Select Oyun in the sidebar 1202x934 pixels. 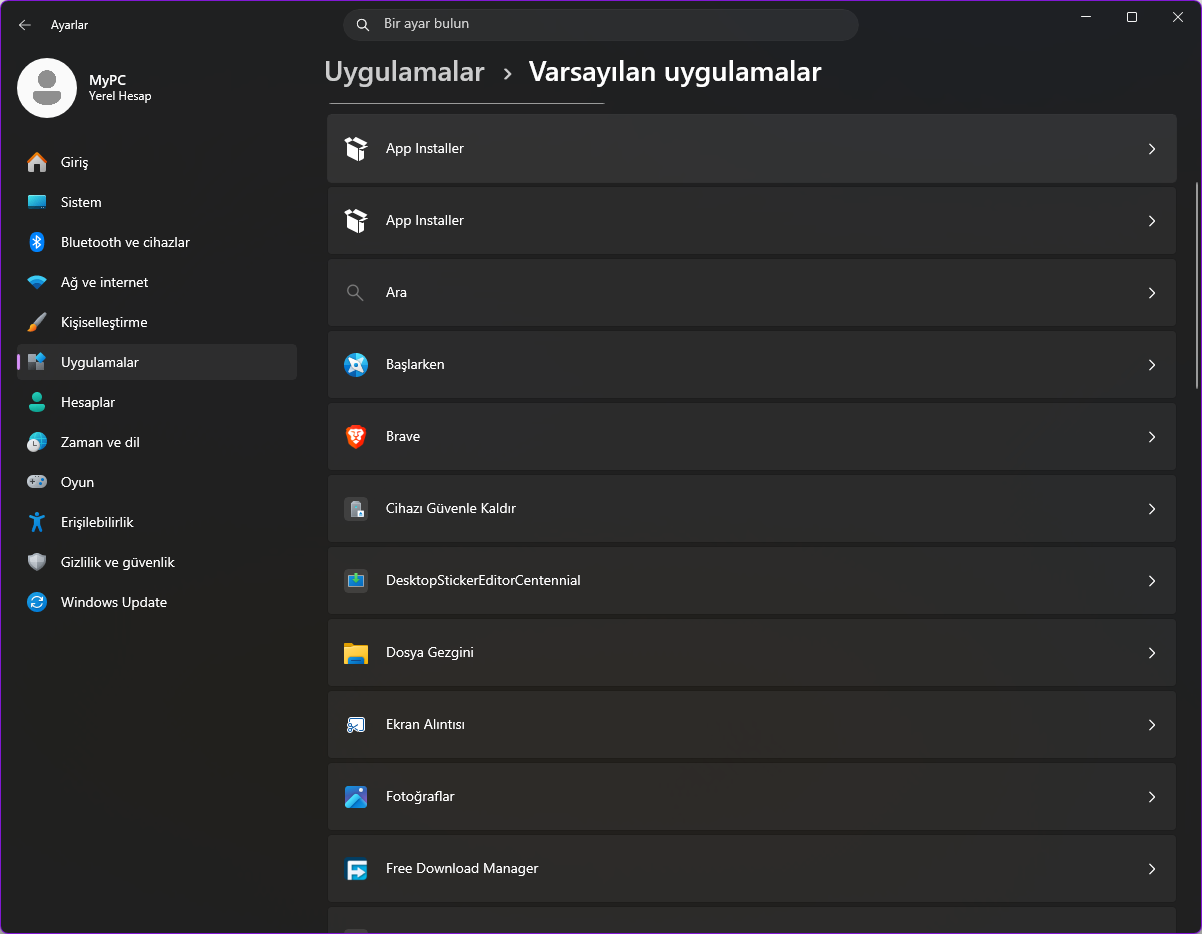pos(157,482)
